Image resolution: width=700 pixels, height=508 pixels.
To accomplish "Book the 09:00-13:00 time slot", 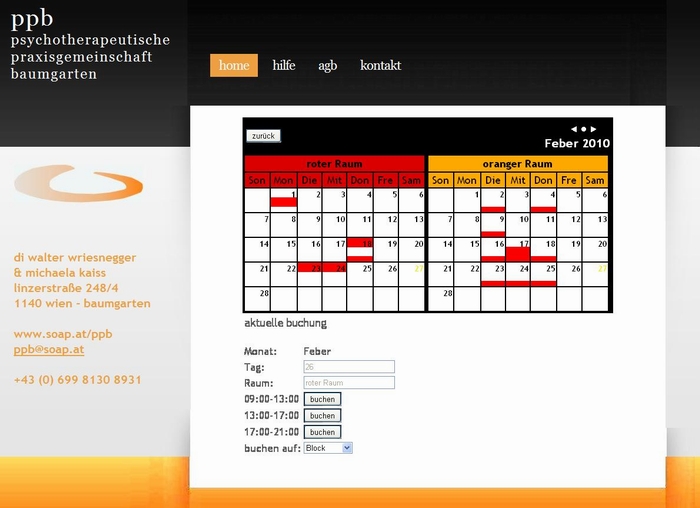I will click(322, 399).
